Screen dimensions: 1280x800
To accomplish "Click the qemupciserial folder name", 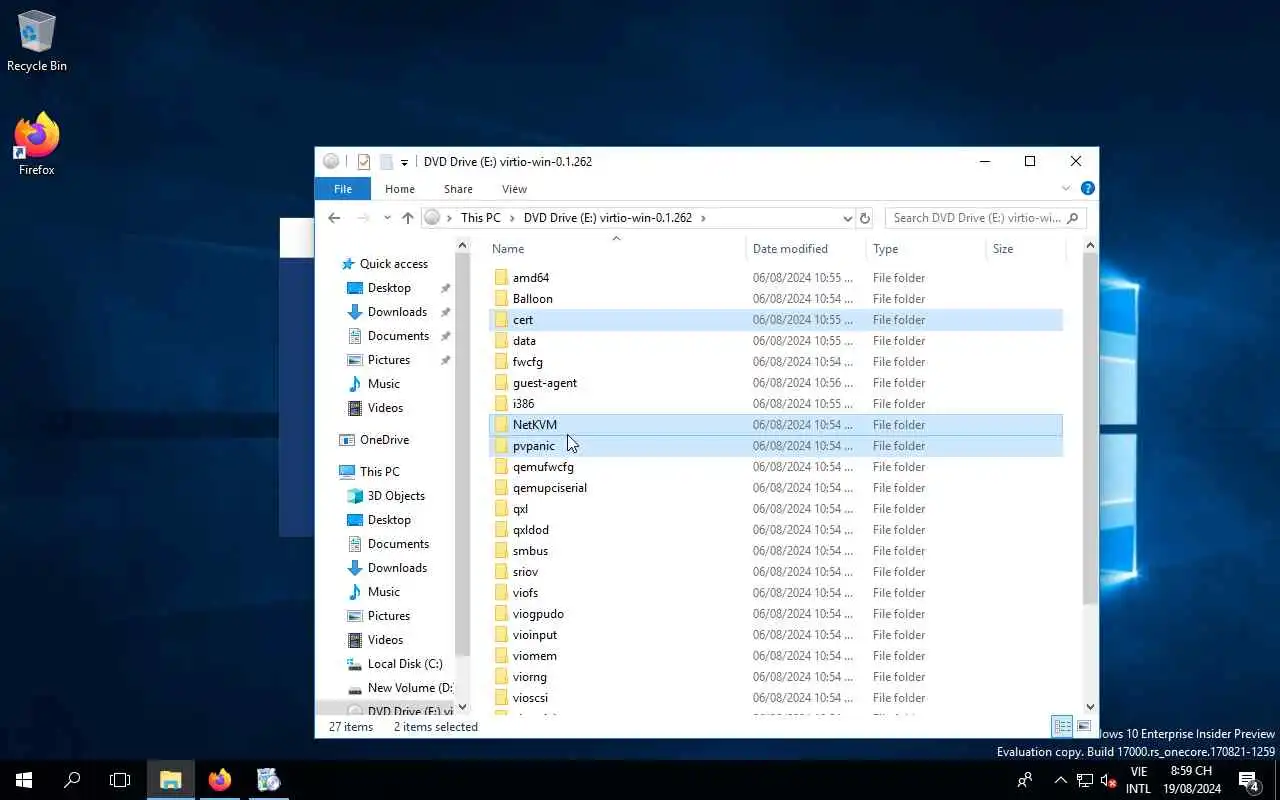I will coord(550,488).
